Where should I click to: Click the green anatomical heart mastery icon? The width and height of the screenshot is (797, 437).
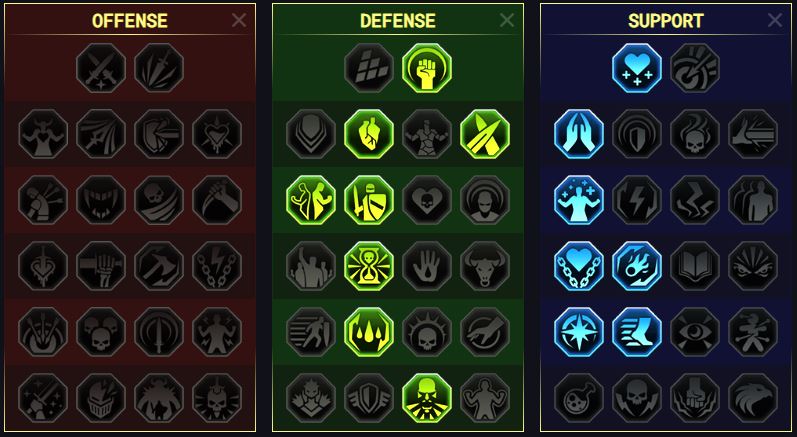click(x=369, y=134)
